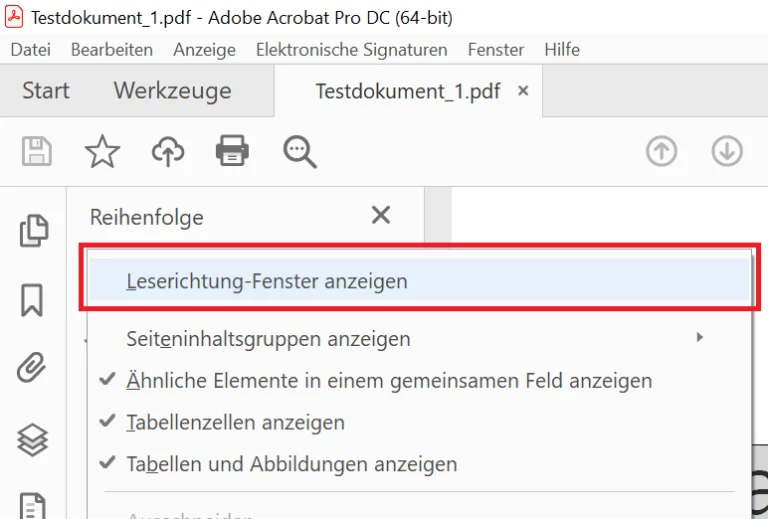
Task: Expand Seiteninhaltsgruppen anzeigen submenu
Action: (x=268, y=339)
